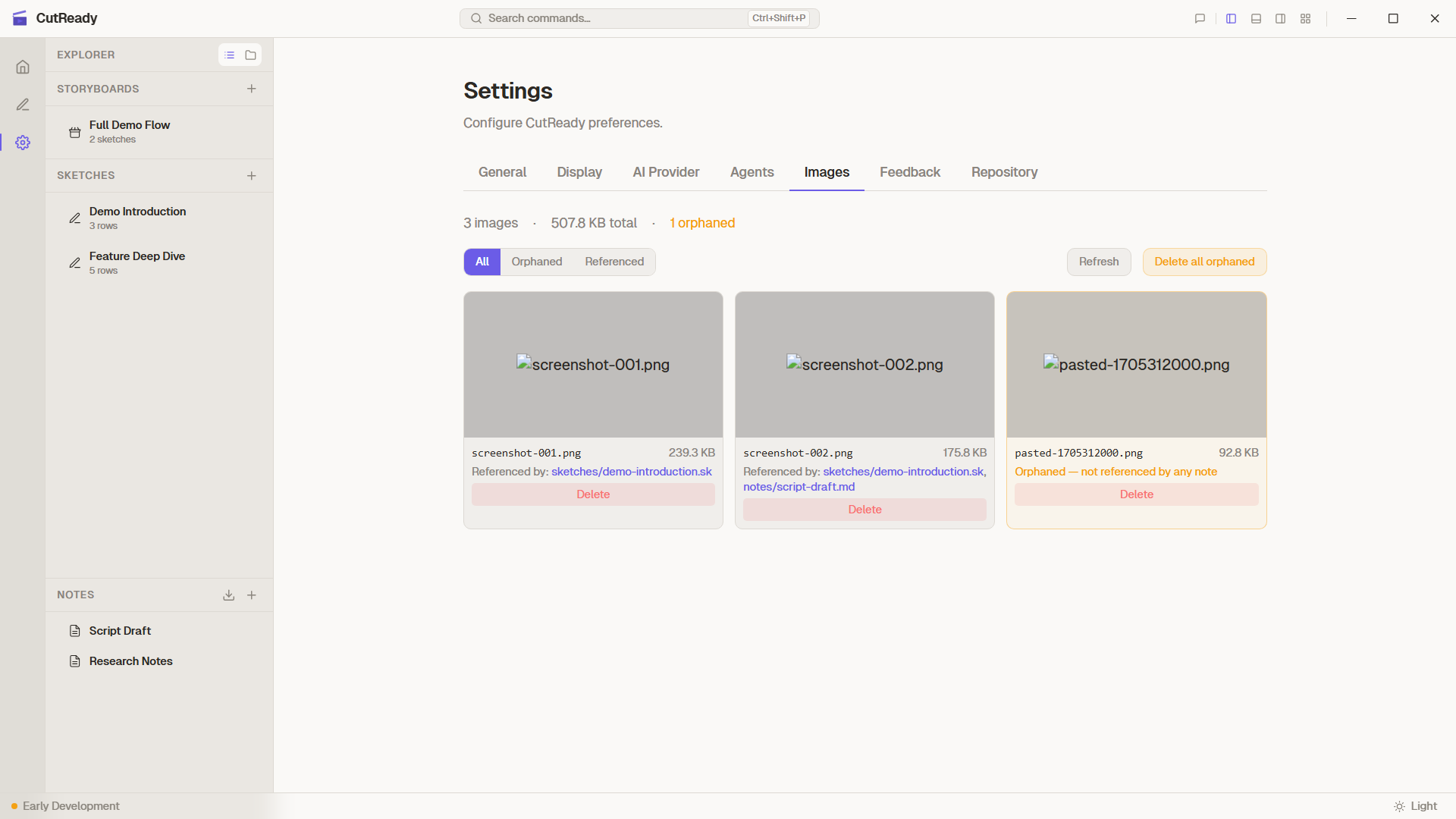1456x819 pixels.
Task: Switch Explorer to folder view icon
Action: [250, 55]
